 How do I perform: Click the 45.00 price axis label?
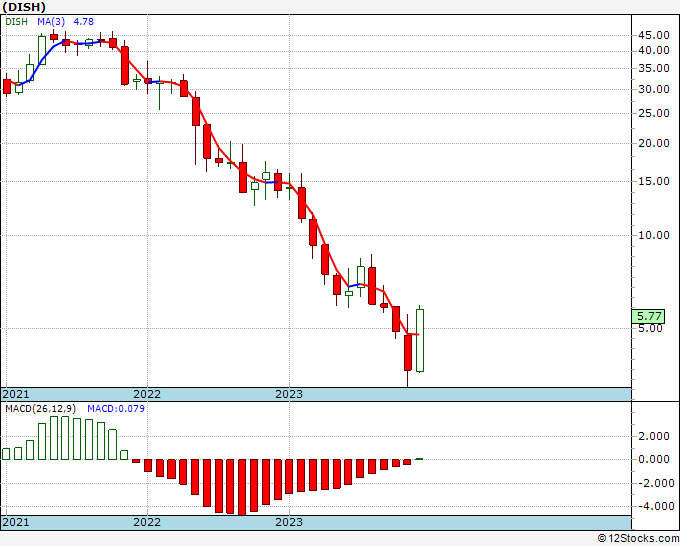[x=654, y=36]
